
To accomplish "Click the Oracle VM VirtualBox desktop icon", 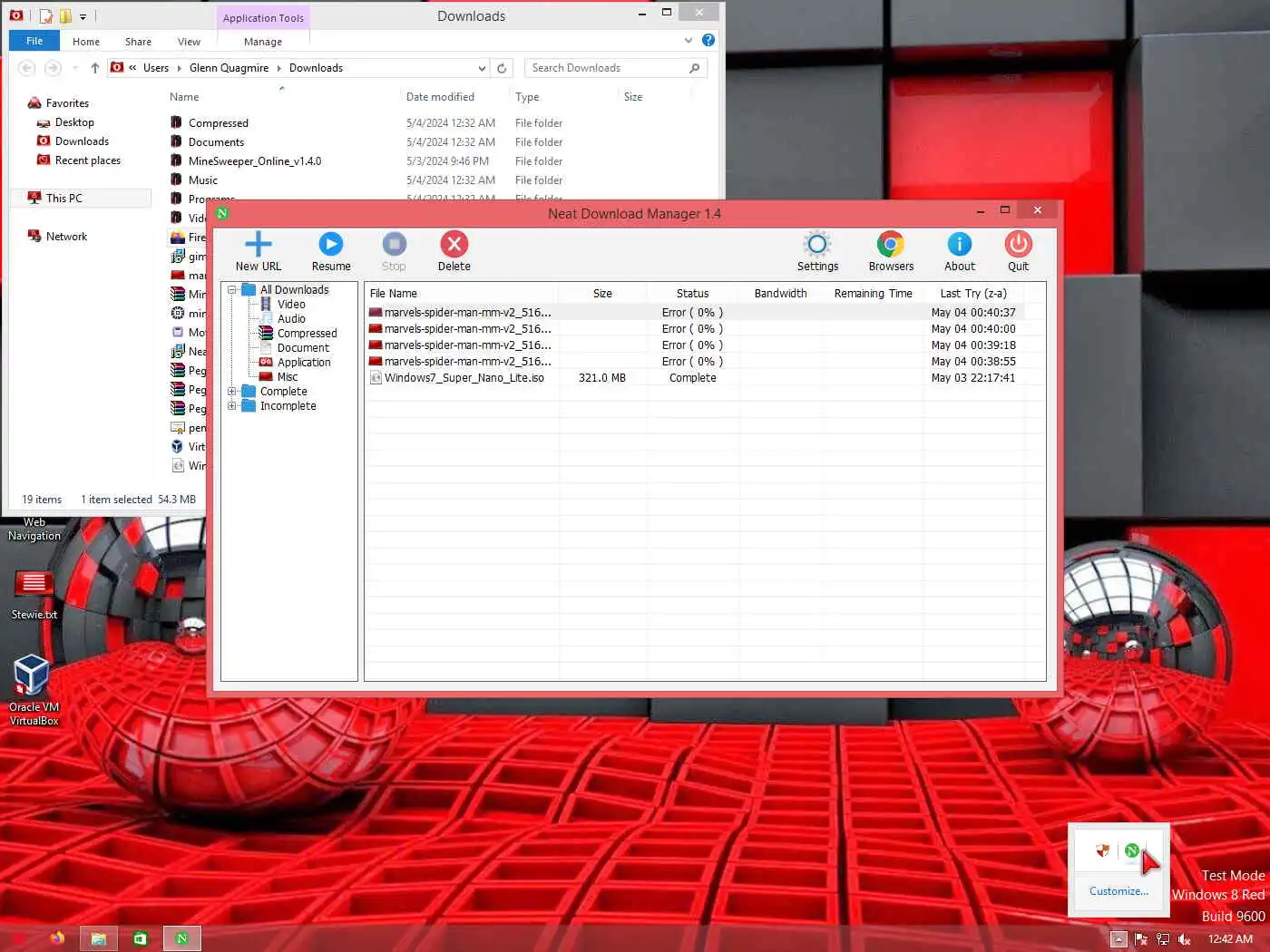I will [x=34, y=690].
